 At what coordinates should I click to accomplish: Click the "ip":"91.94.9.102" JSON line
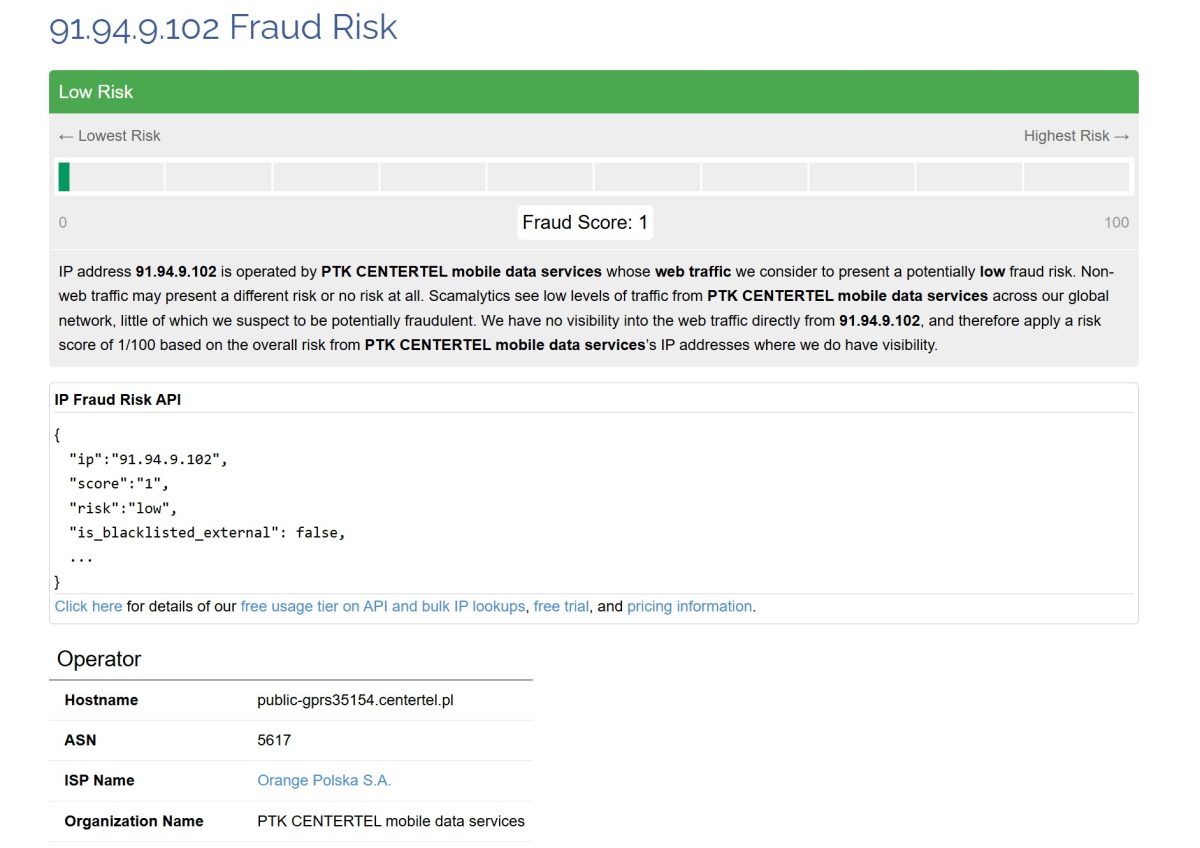pyautogui.click(x=148, y=460)
